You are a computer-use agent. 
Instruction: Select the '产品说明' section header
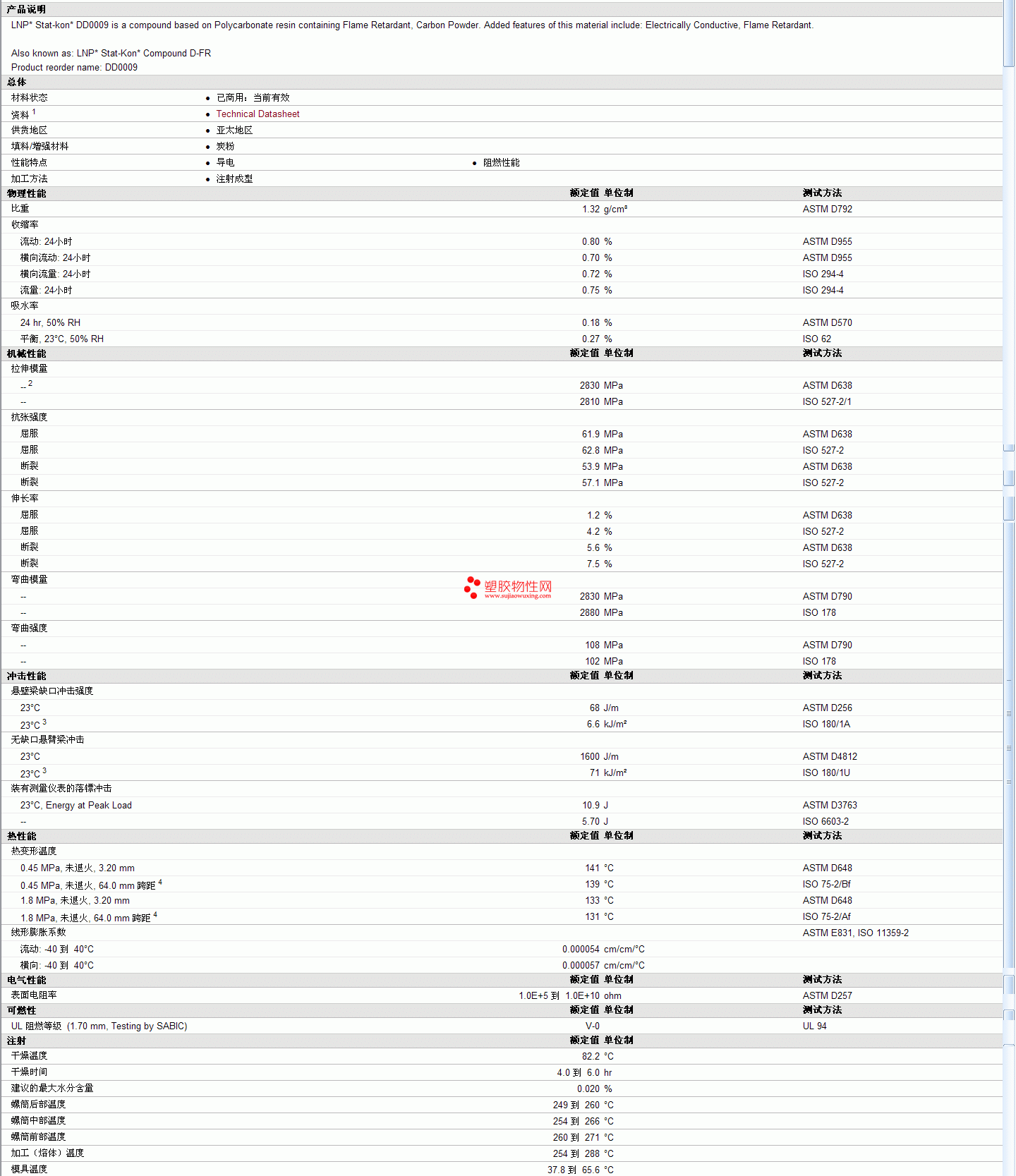click(26, 9)
